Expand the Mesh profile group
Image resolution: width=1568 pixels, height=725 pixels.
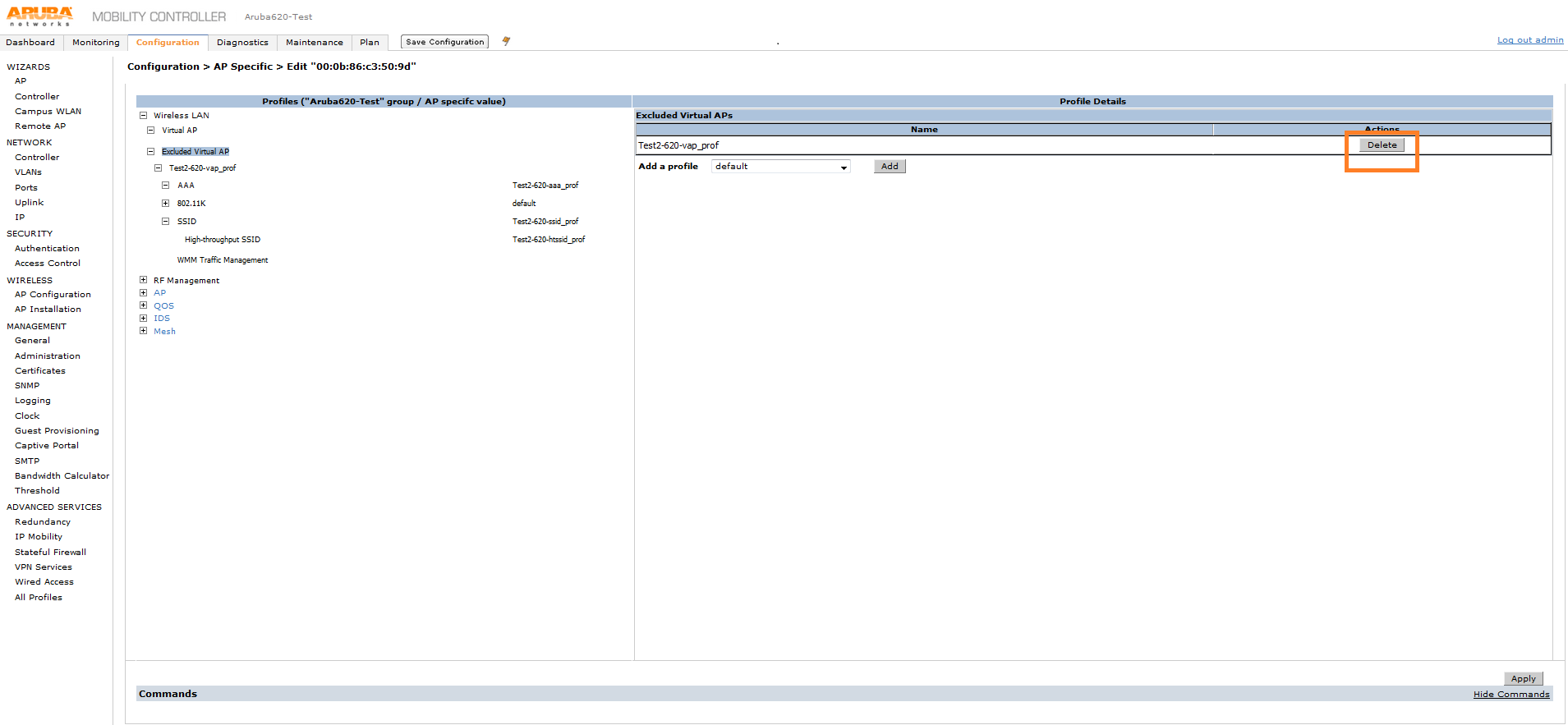coord(143,331)
